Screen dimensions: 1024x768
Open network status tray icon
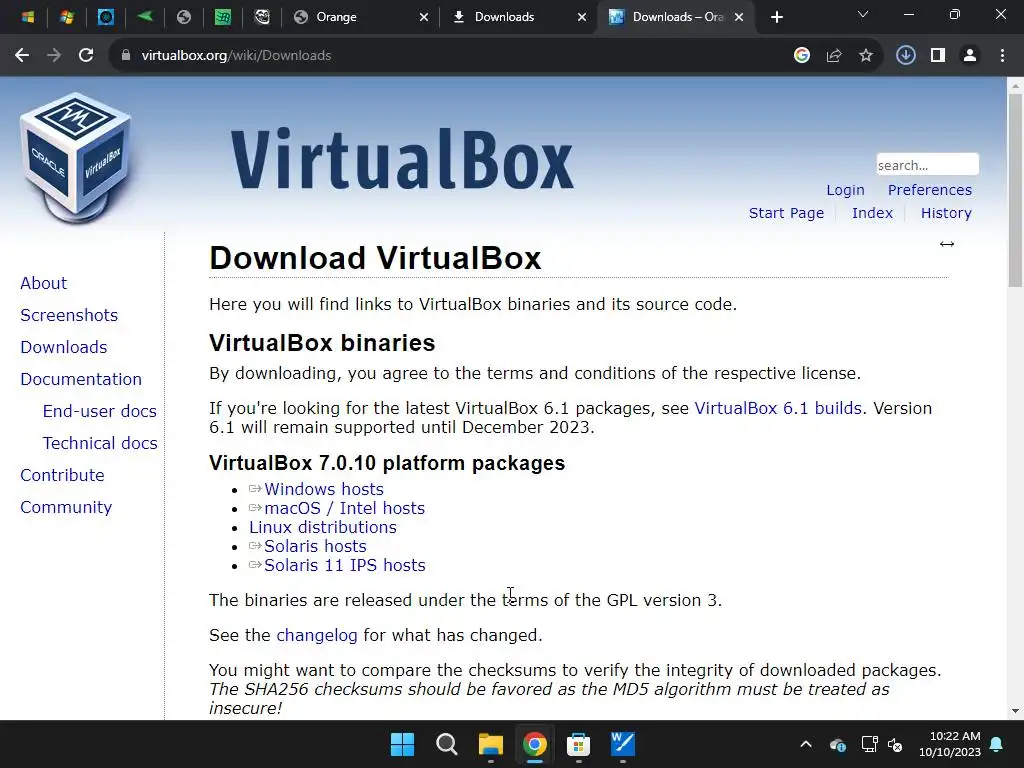(x=869, y=744)
